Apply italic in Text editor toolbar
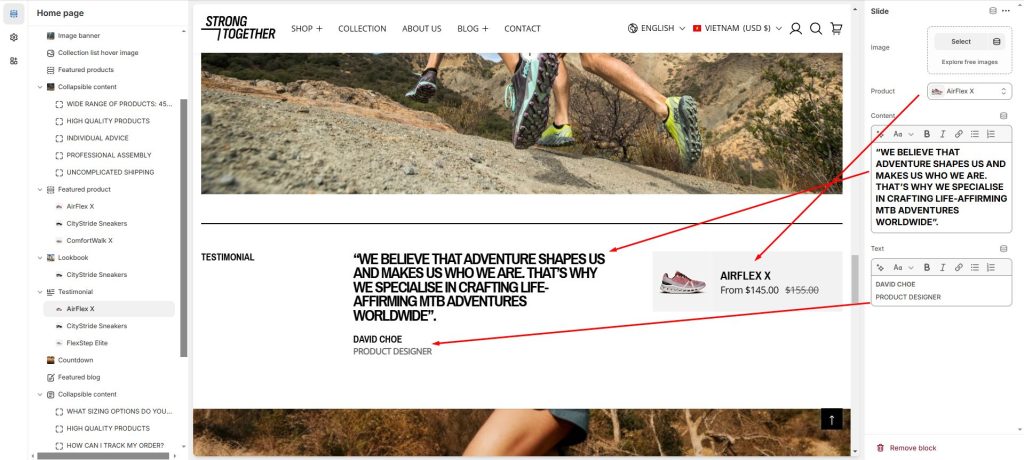Screen dimensions: 1024x460 [x=942, y=267]
